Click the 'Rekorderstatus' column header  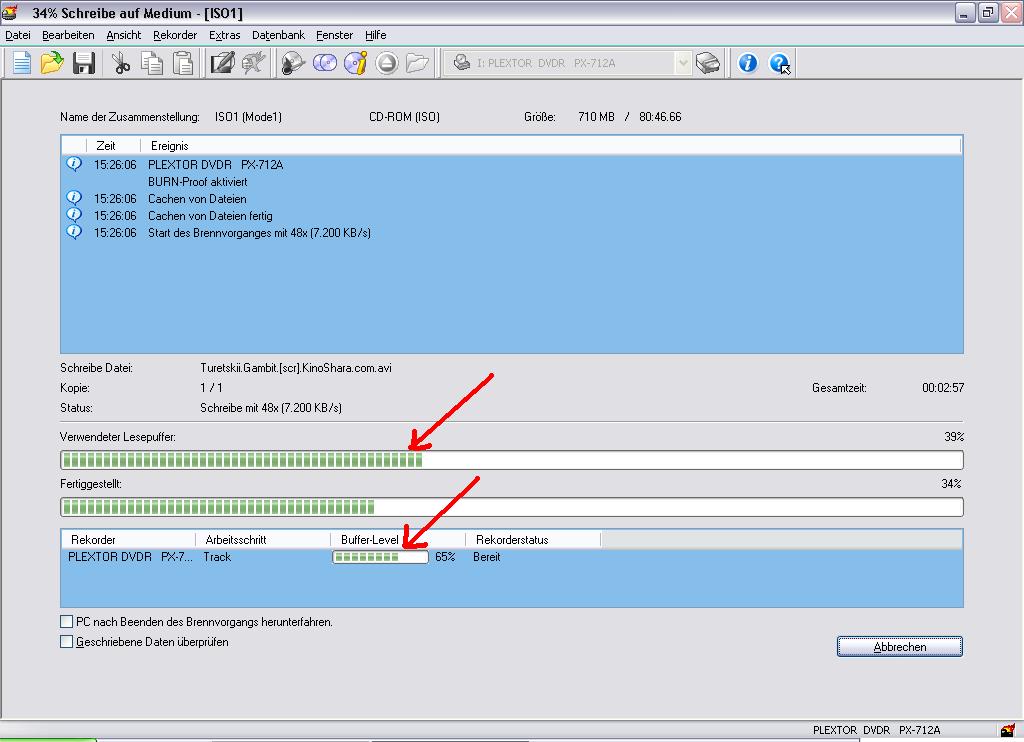(x=533, y=540)
